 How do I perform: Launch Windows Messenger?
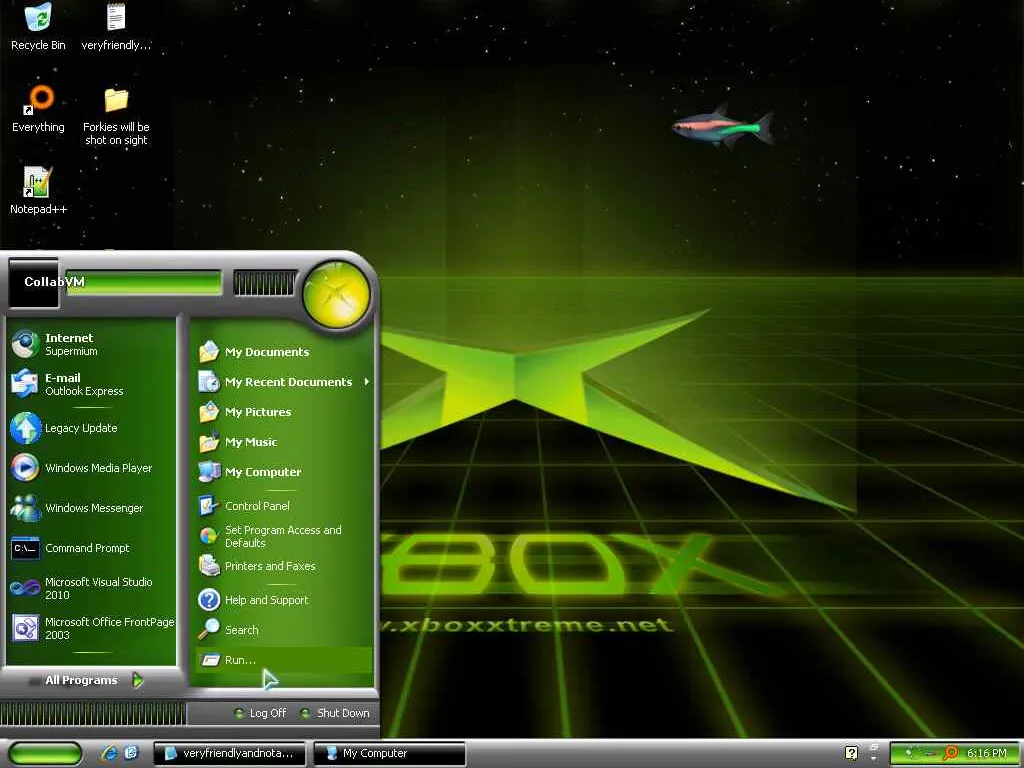pyautogui.click(x=91, y=508)
